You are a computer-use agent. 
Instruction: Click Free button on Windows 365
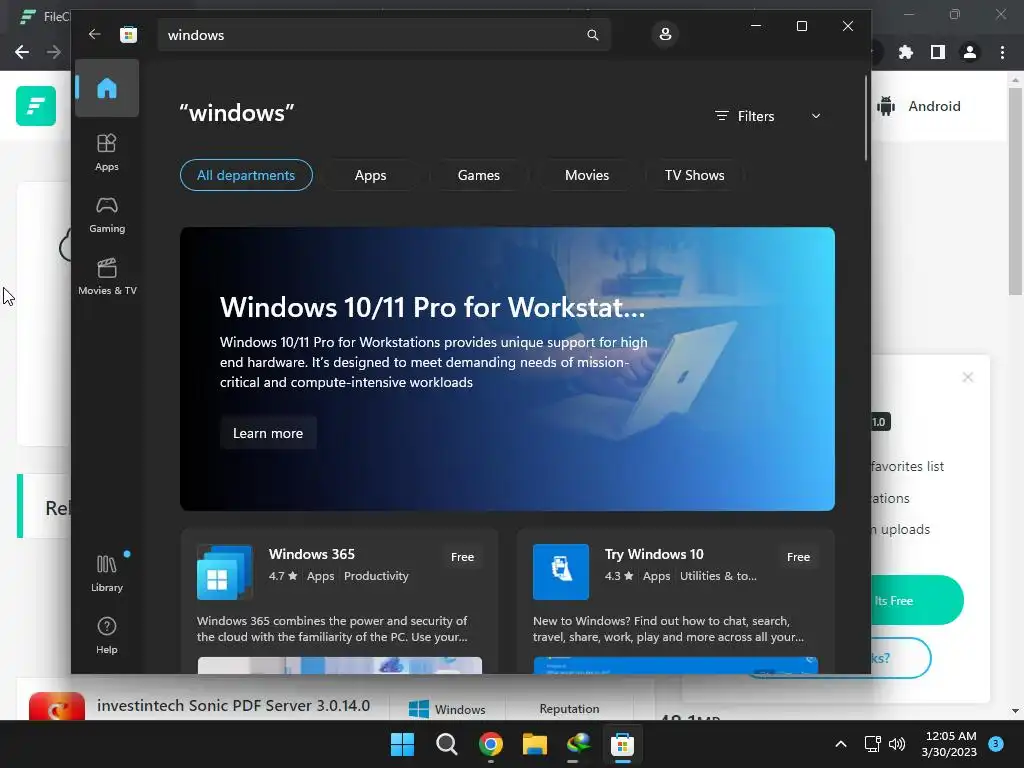pos(462,557)
